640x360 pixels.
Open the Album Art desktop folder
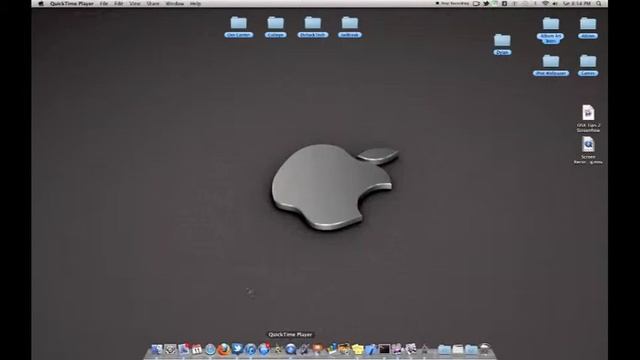551,30
